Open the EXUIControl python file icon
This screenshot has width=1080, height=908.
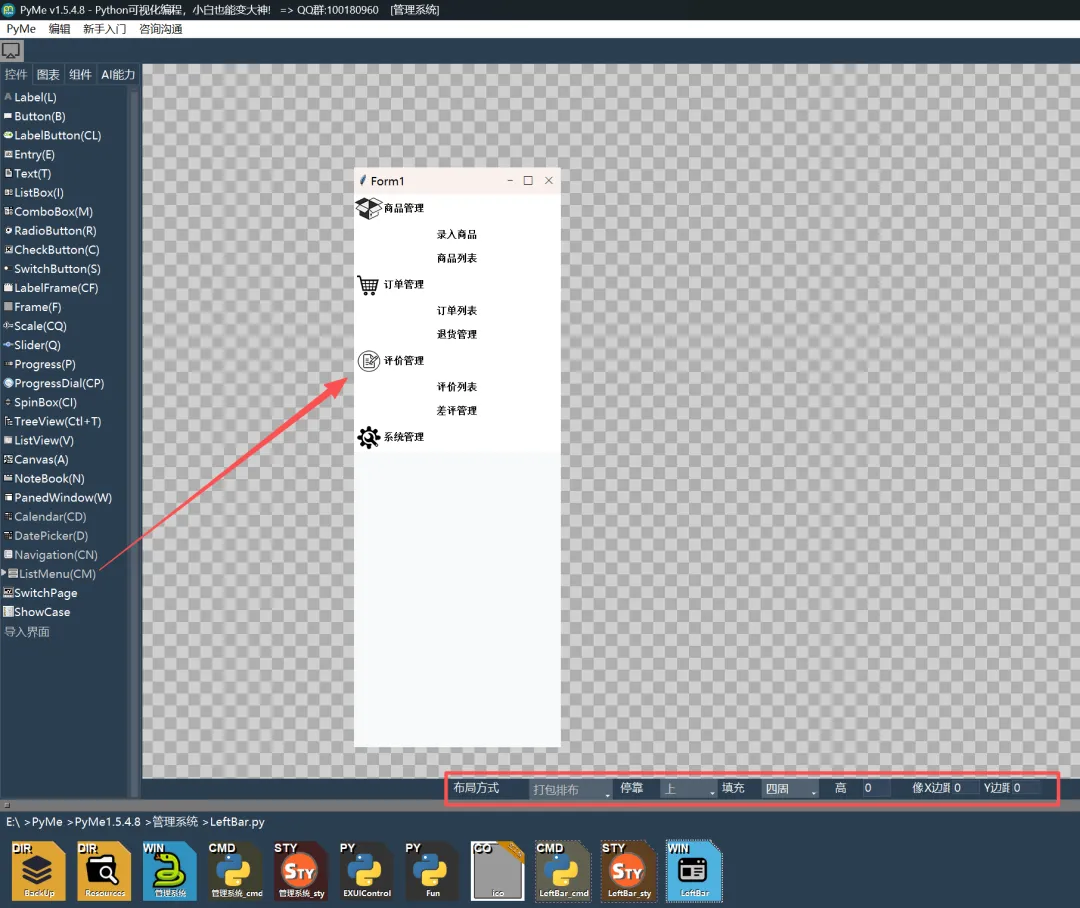[366, 871]
